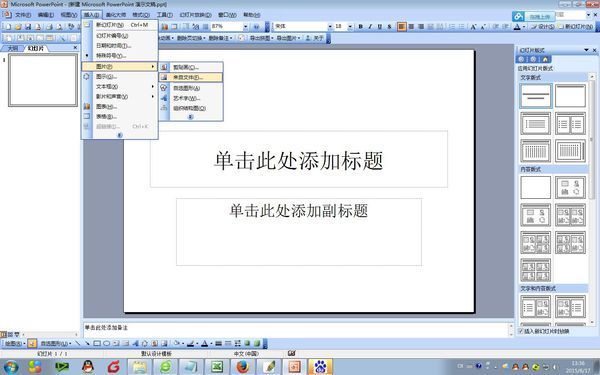Choose 剪贴画(C)... from picture submenu
This screenshot has width=600, height=375.
click(x=191, y=67)
